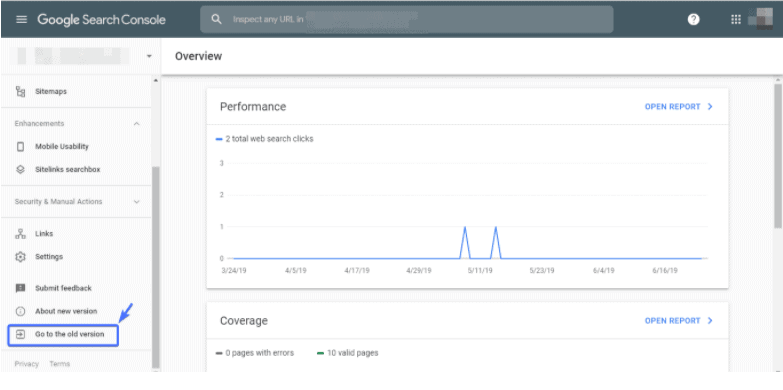Open the help question mark icon
Viewport: 783px width, 390px height.
click(693, 19)
